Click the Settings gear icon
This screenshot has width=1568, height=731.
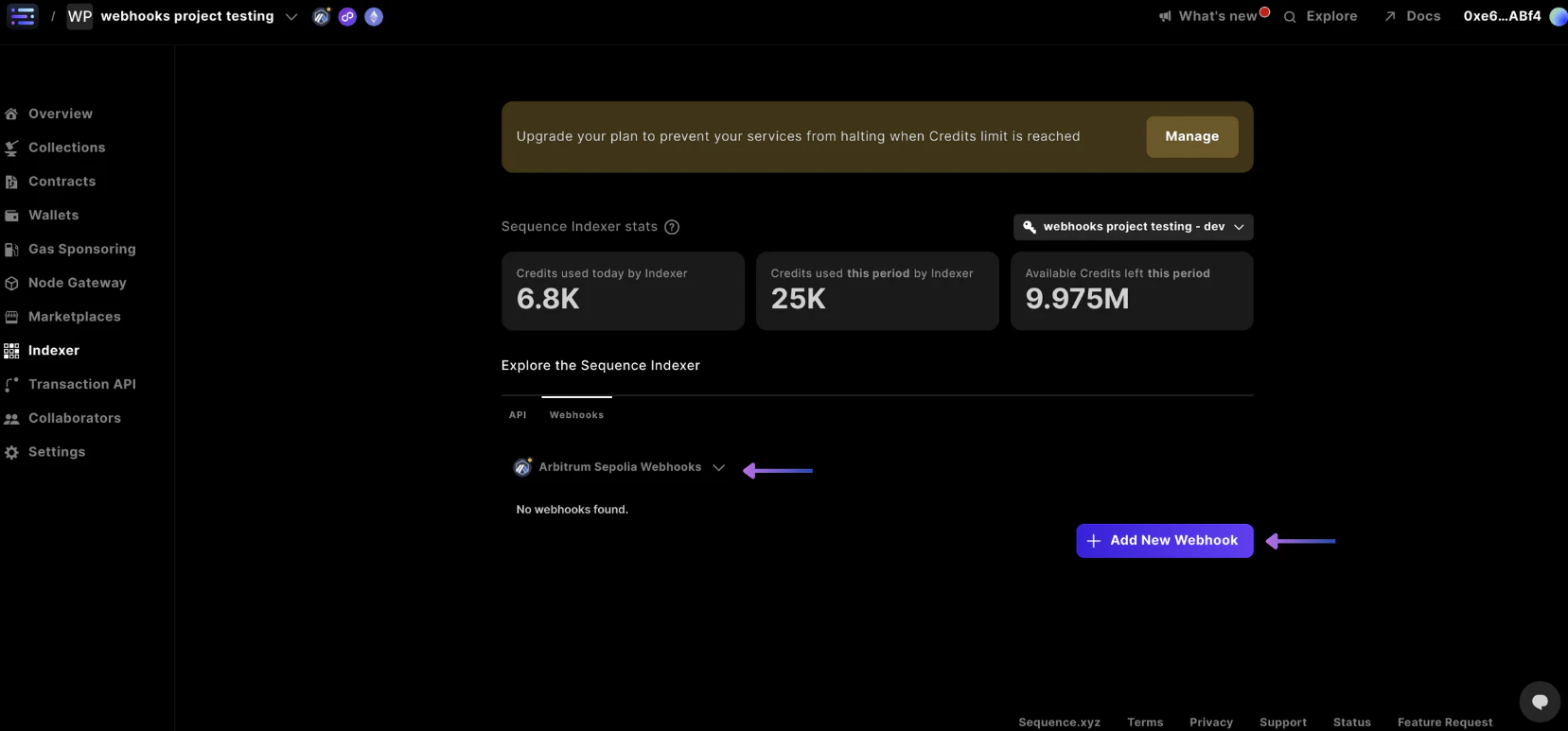(11, 452)
